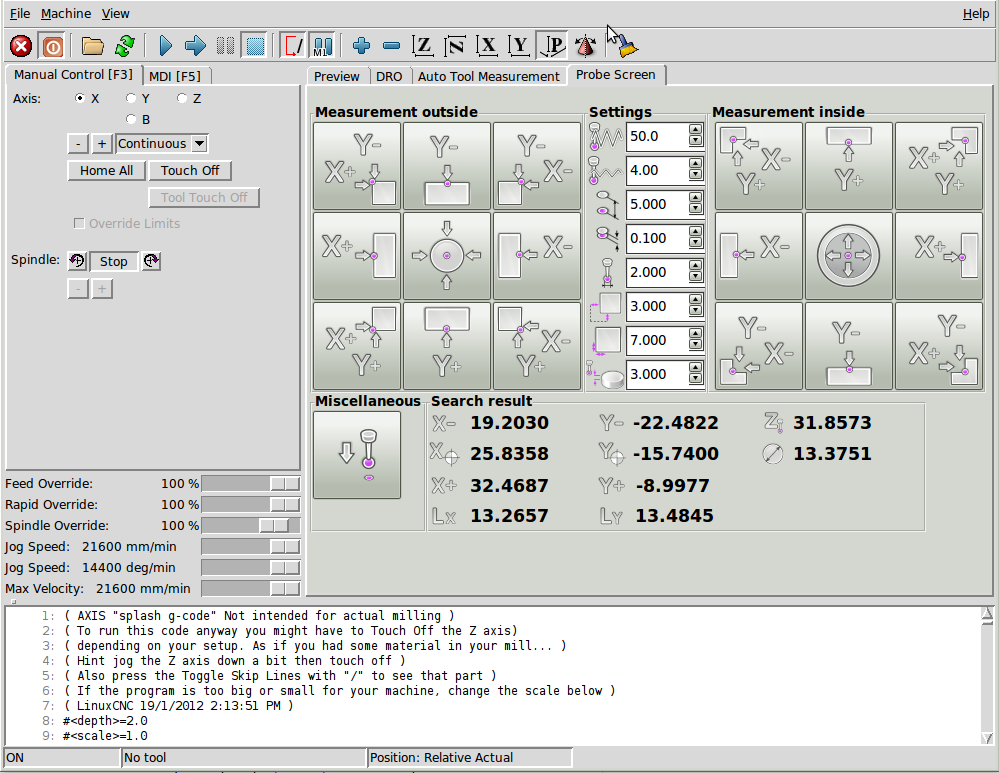Click the Touch Off button
This screenshot has width=999, height=773.
[x=190, y=171]
